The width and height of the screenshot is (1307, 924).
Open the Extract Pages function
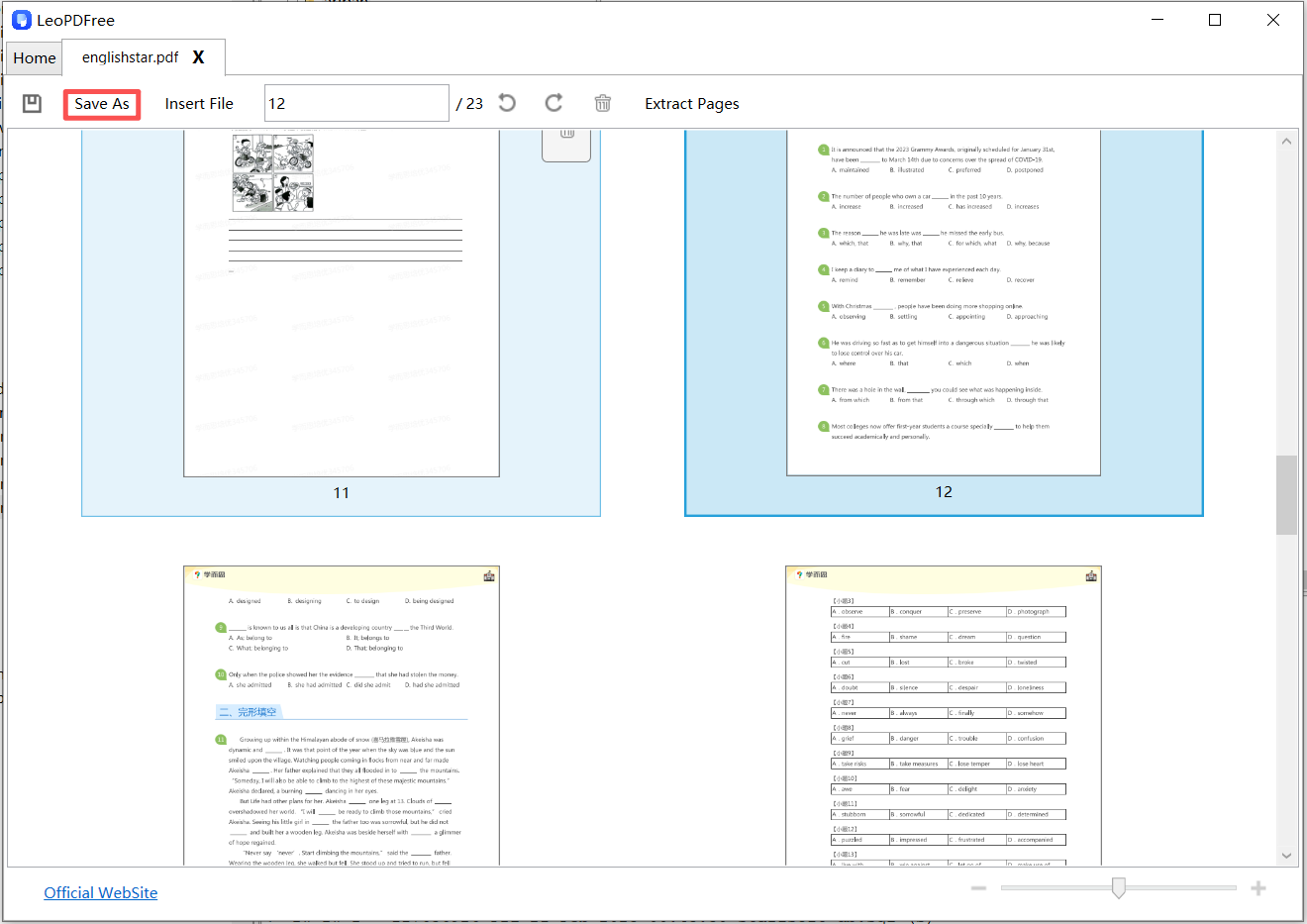(691, 103)
